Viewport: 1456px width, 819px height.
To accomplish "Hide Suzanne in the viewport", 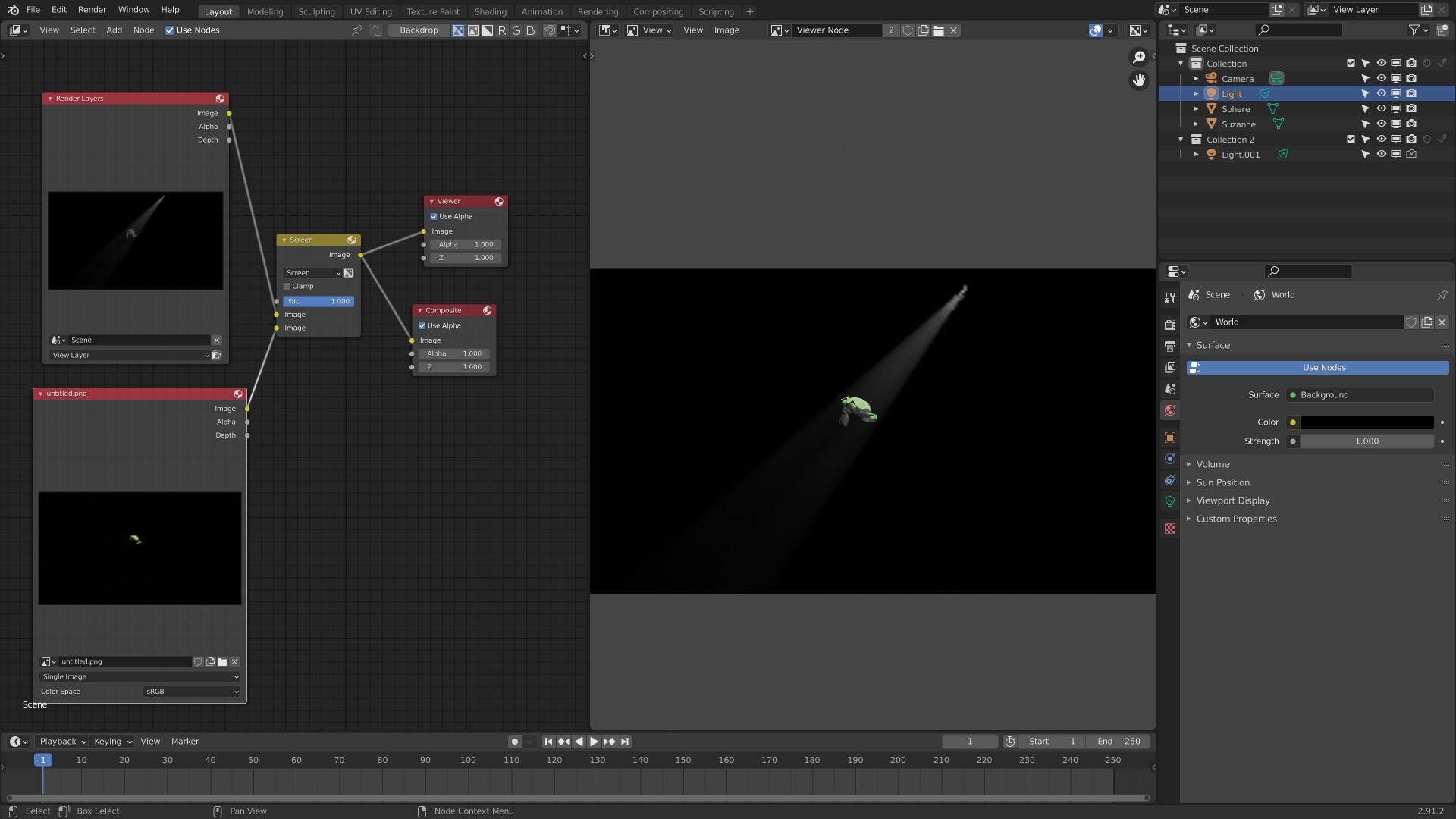I will coord(1382,124).
